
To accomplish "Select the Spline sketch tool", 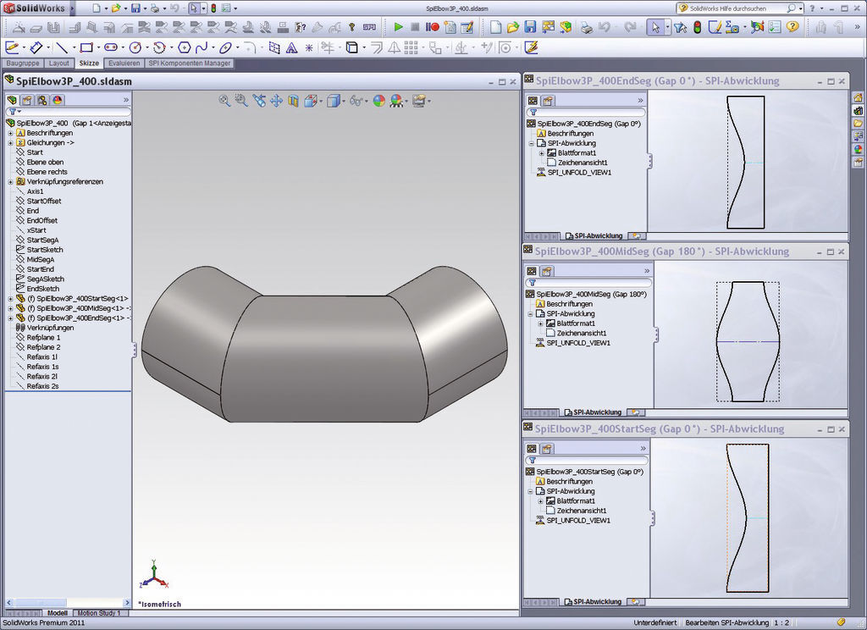I will pos(202,48).
